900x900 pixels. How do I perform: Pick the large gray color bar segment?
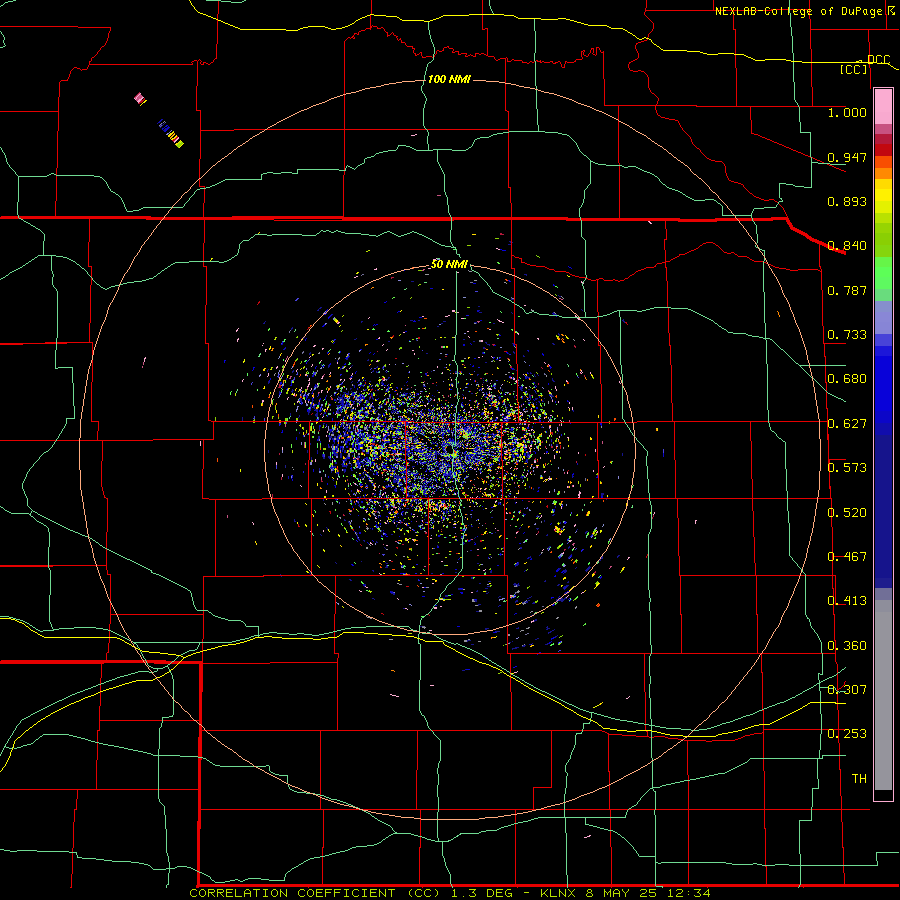[x=883, y=695]
